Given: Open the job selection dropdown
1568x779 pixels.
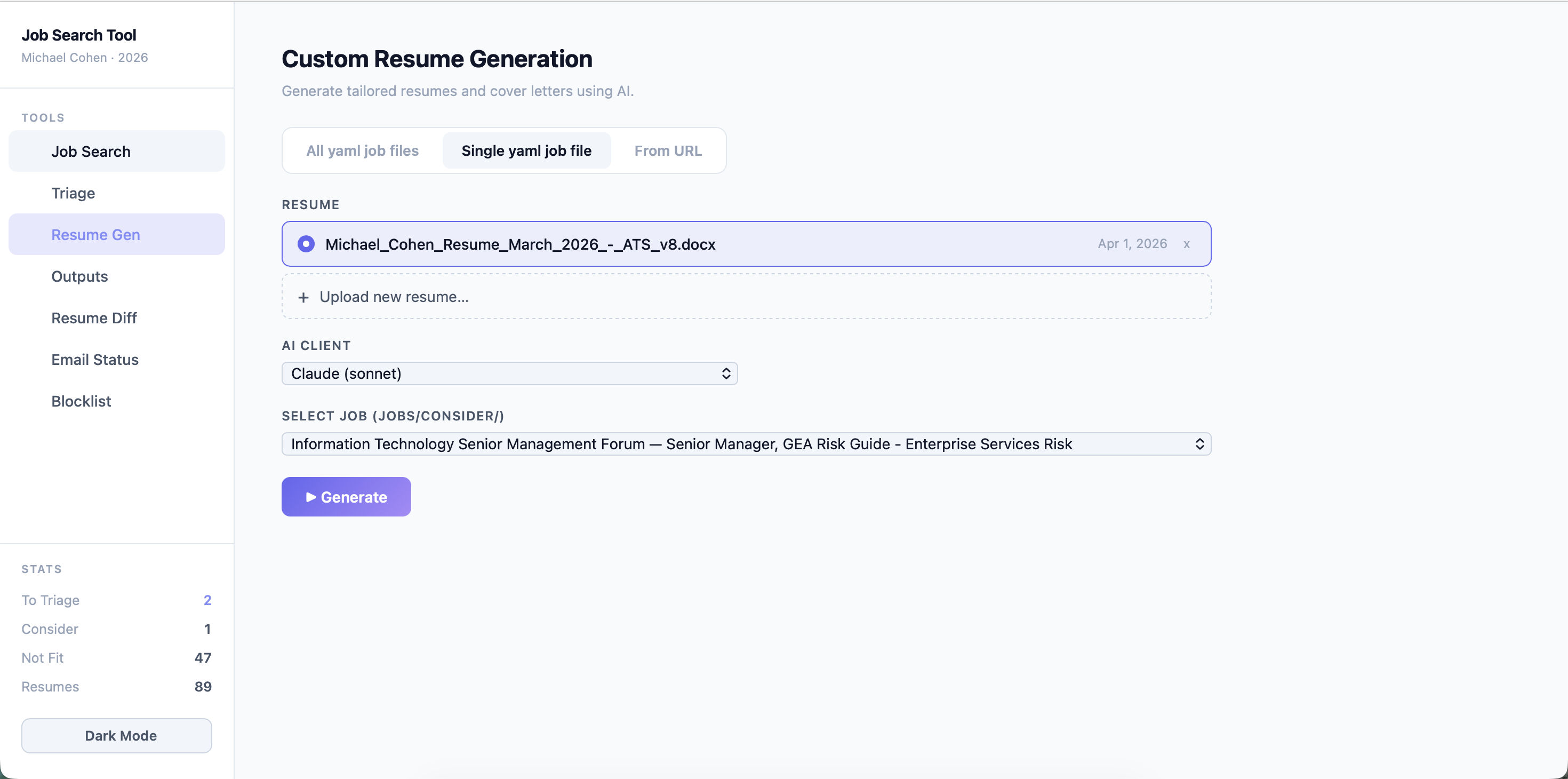Looking at the screenshot, I should tap(746, 444).
